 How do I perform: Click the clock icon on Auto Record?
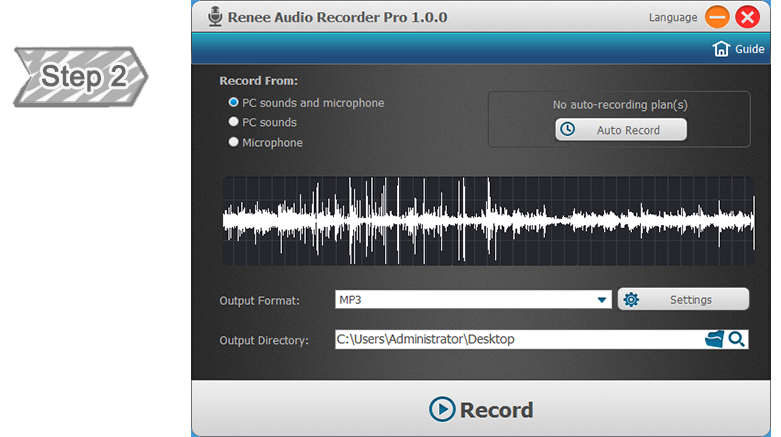tap(568, 130)
